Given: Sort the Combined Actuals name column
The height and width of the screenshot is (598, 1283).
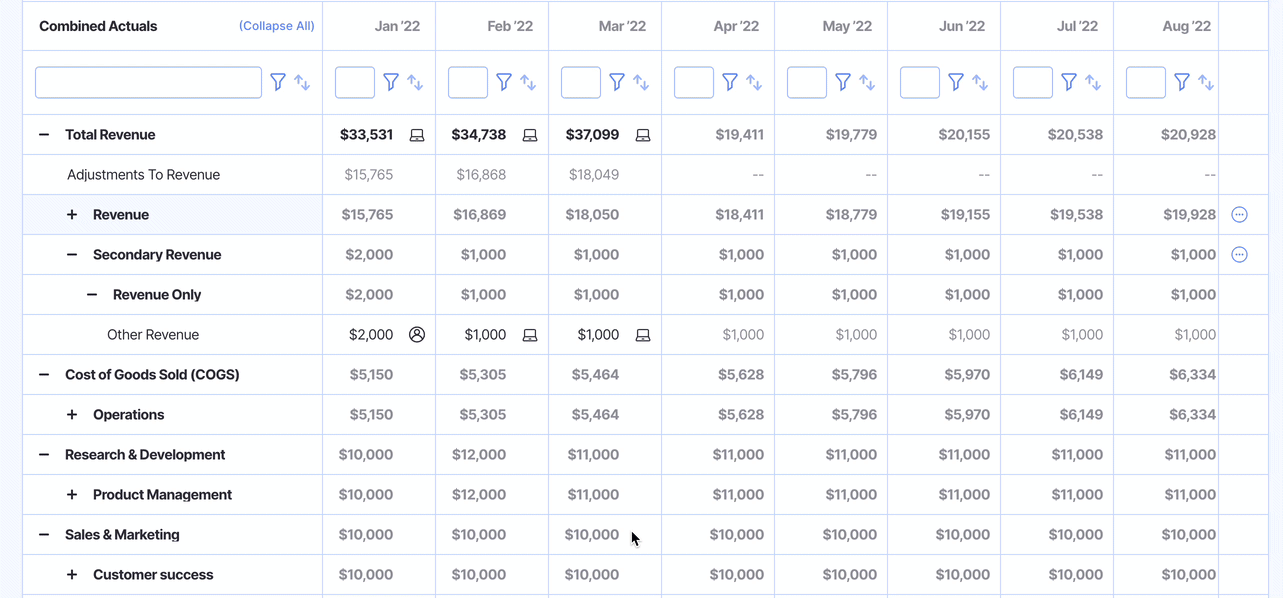Looking at the screenshot, I should (302, 82).
